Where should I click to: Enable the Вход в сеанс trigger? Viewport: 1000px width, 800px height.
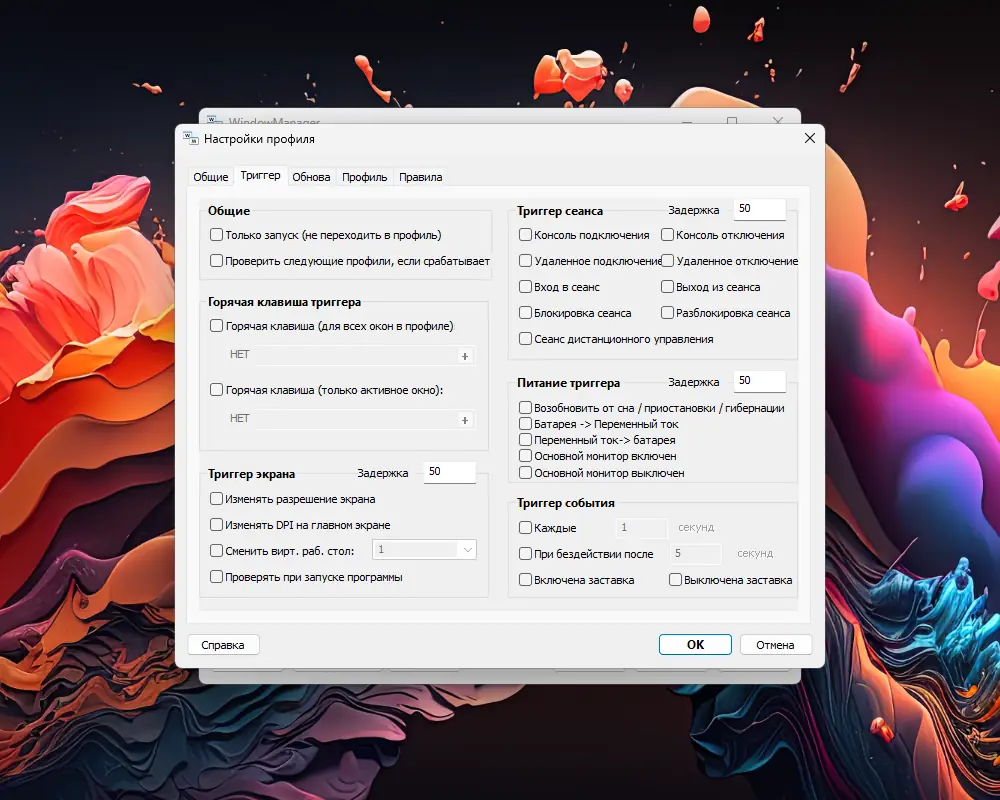(524, 287)
